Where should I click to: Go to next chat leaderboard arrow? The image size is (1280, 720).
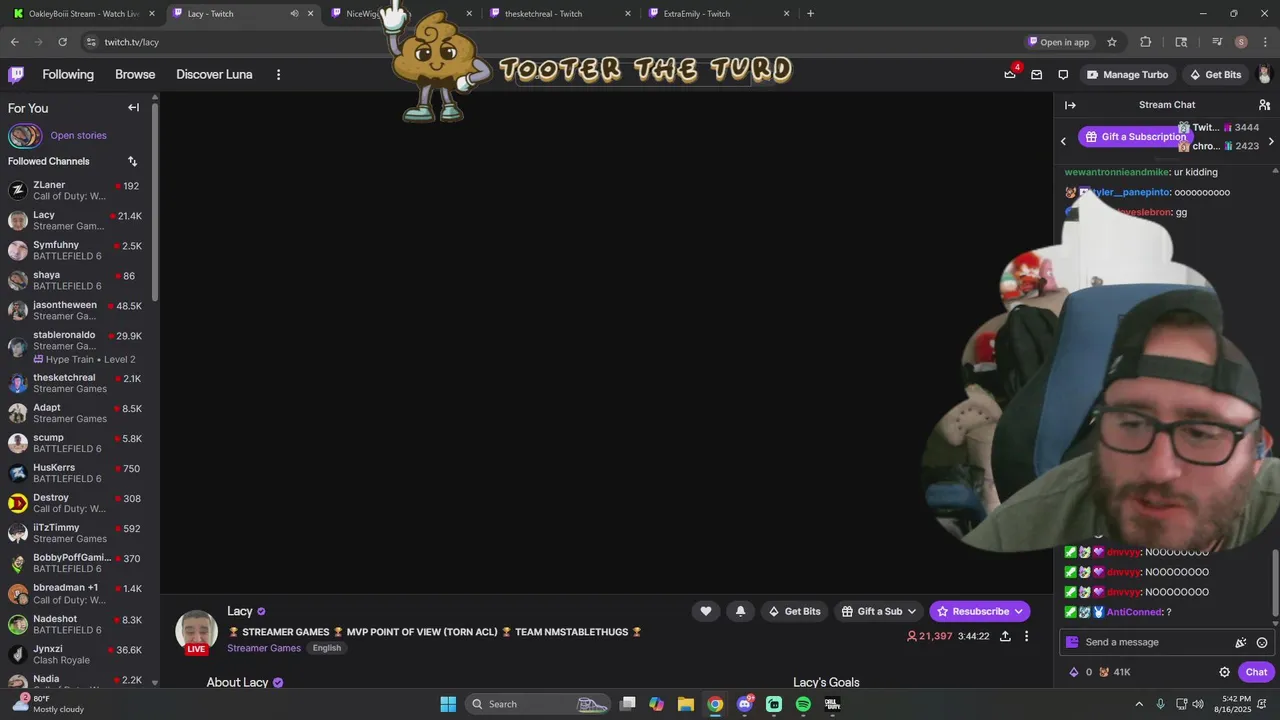click(1271, 141)
